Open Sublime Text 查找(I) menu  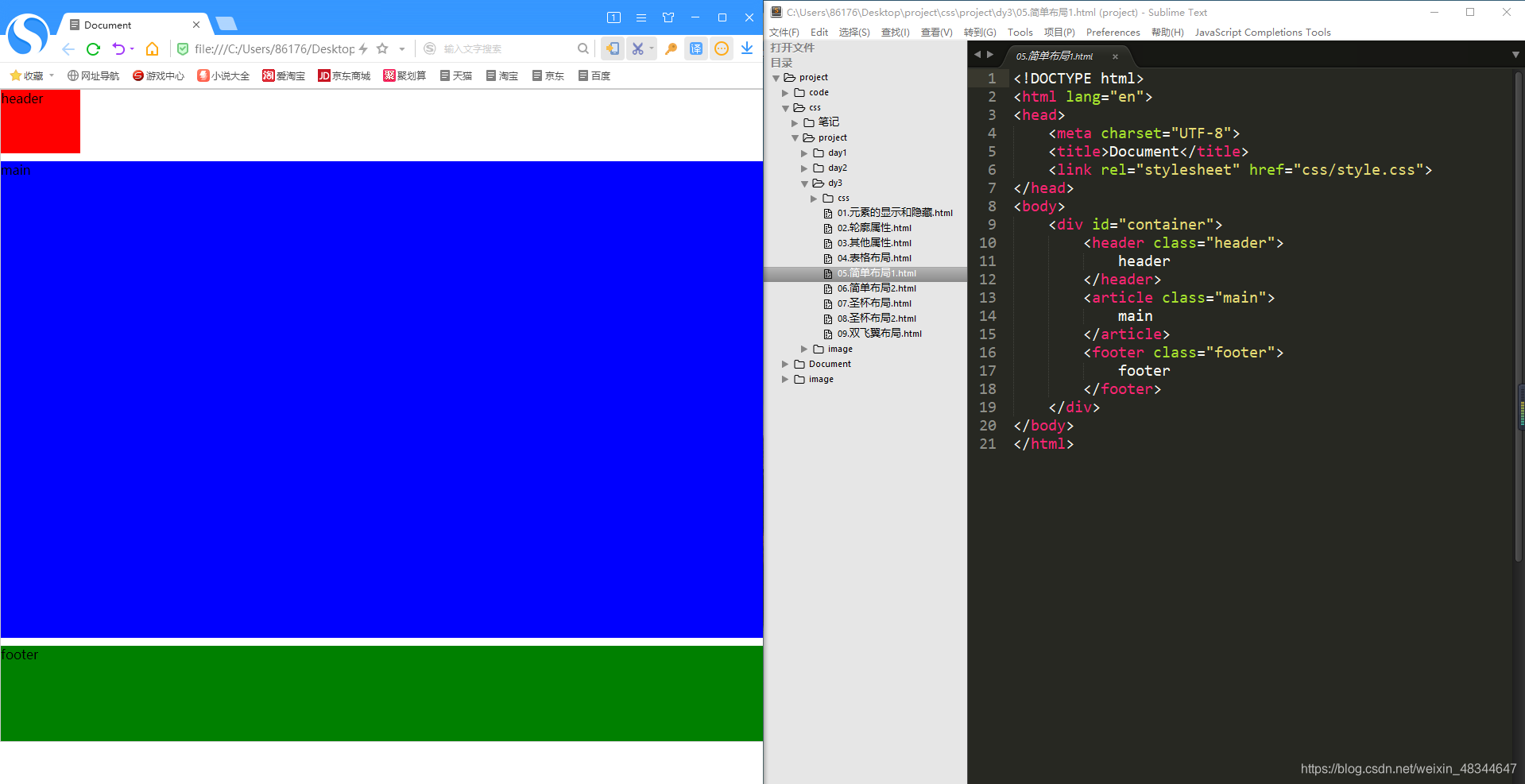coord(895,33)
